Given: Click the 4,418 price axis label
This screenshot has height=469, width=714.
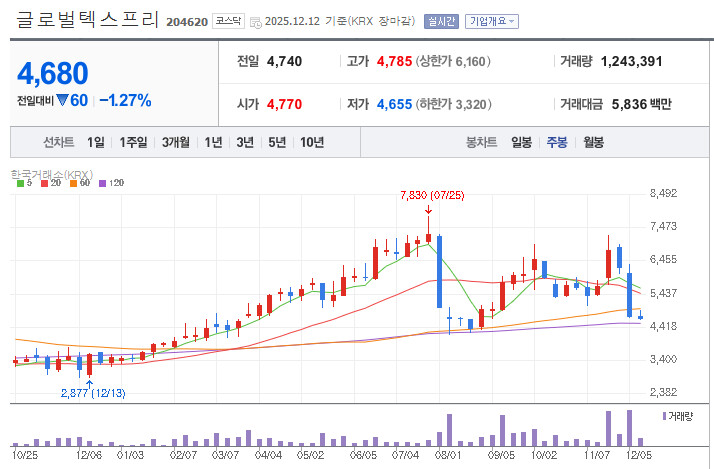Looking at the screenshot, I should 663,326.
